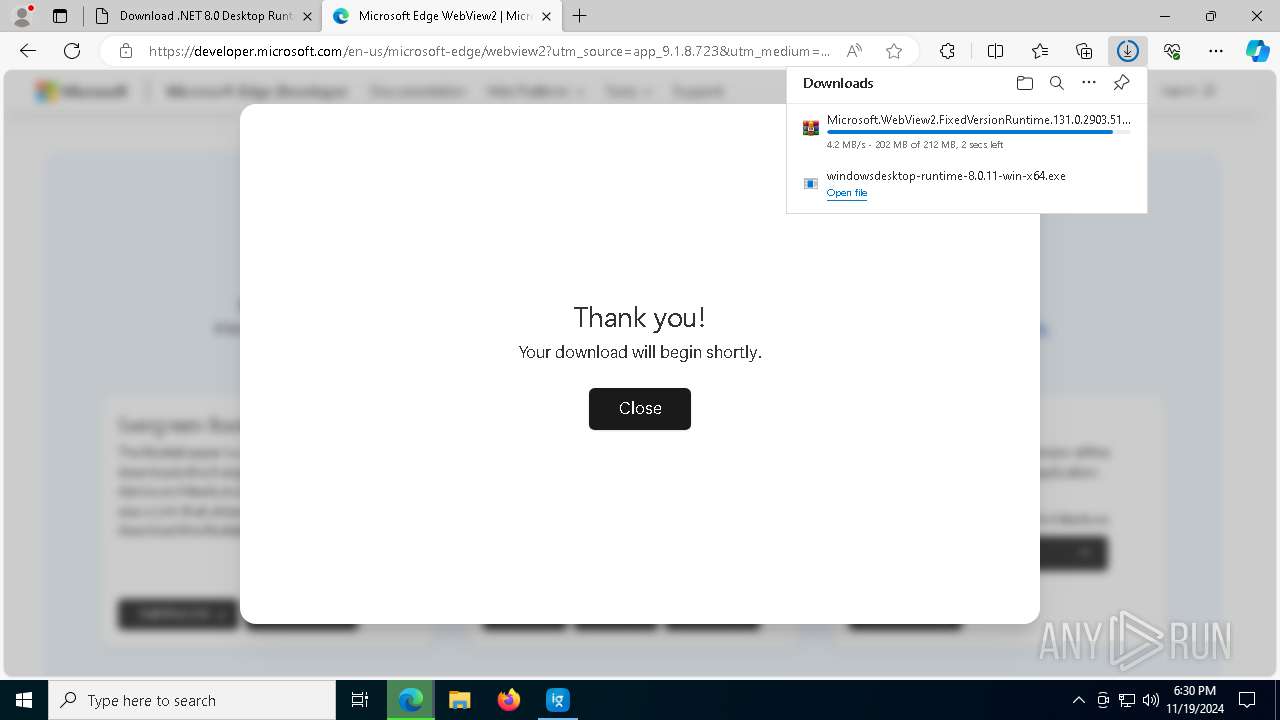
Task: Search downloads with magnifier icon
Action: [x=1056, y=83]
